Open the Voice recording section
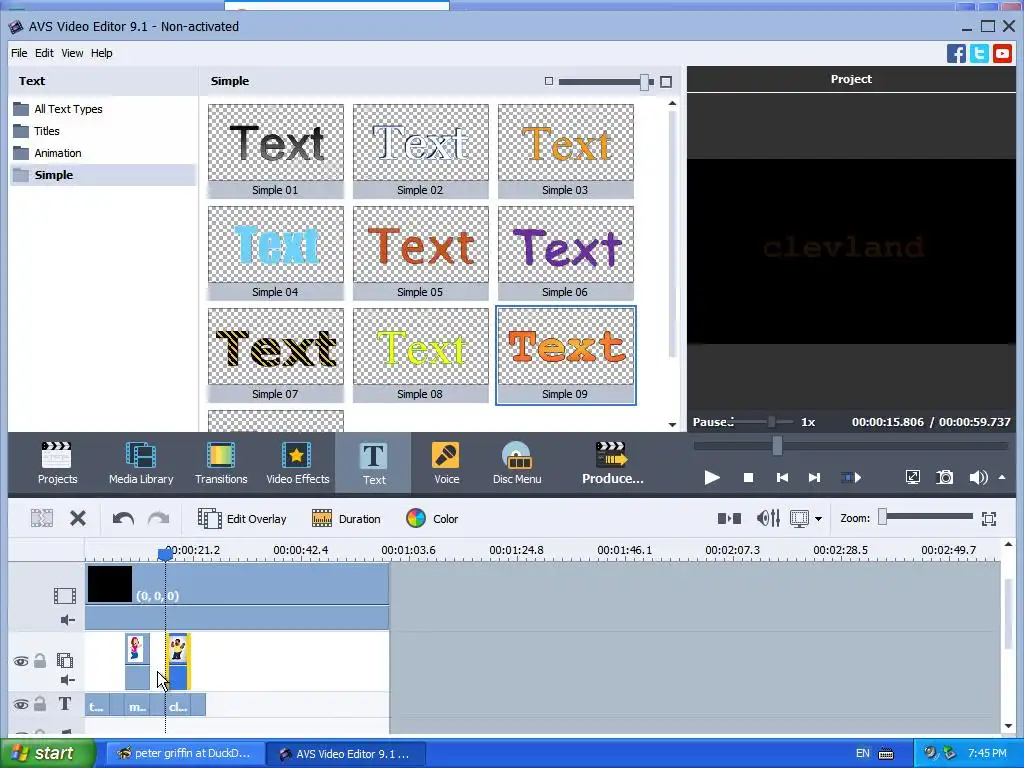This screenshot has width=1024, height=768. coord(446,463)
